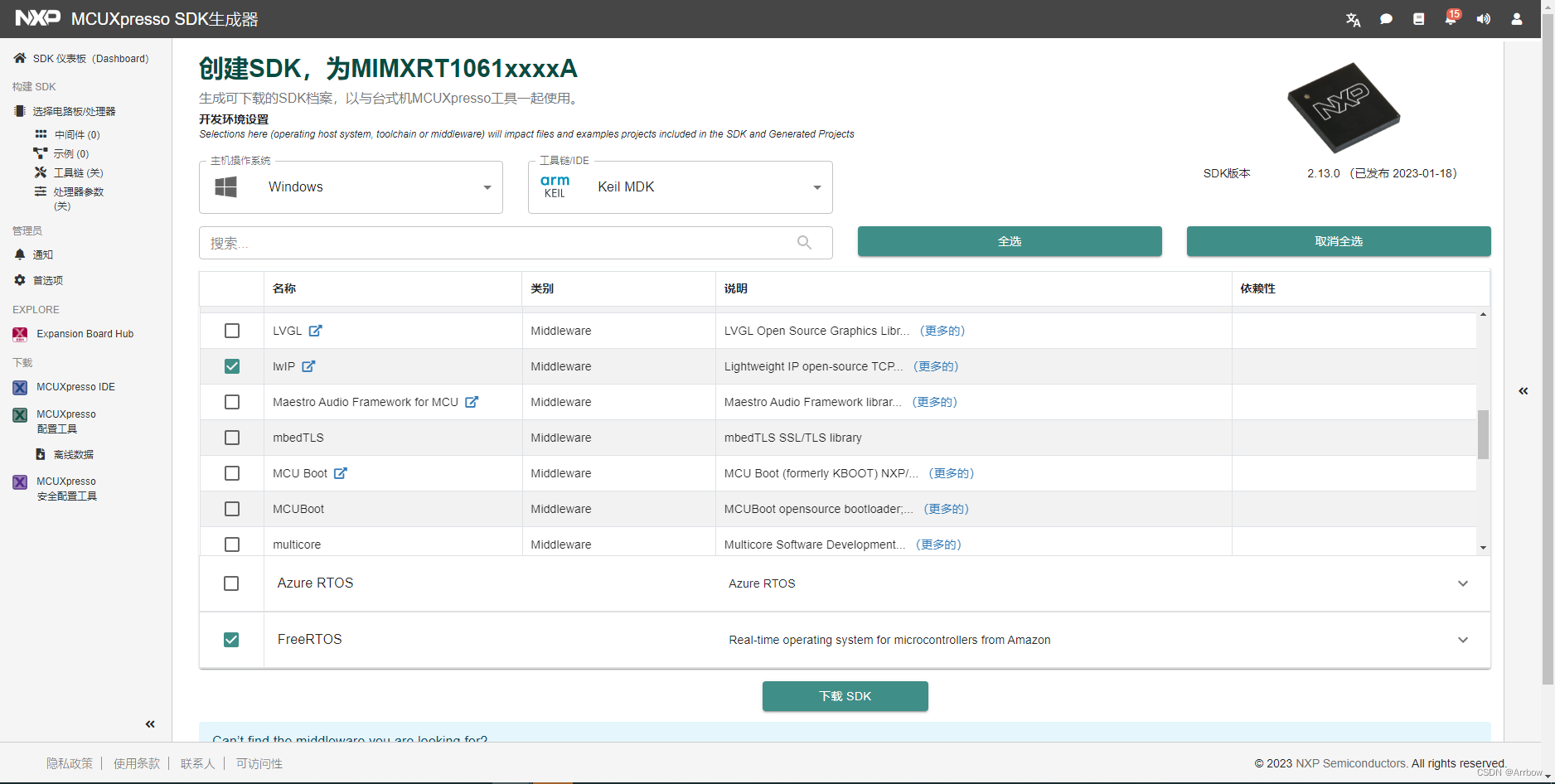The height and width of the screenshot is (784, 1555).
Task: Click the Expansion Board Hub icon
Action: tap(20, 334)
